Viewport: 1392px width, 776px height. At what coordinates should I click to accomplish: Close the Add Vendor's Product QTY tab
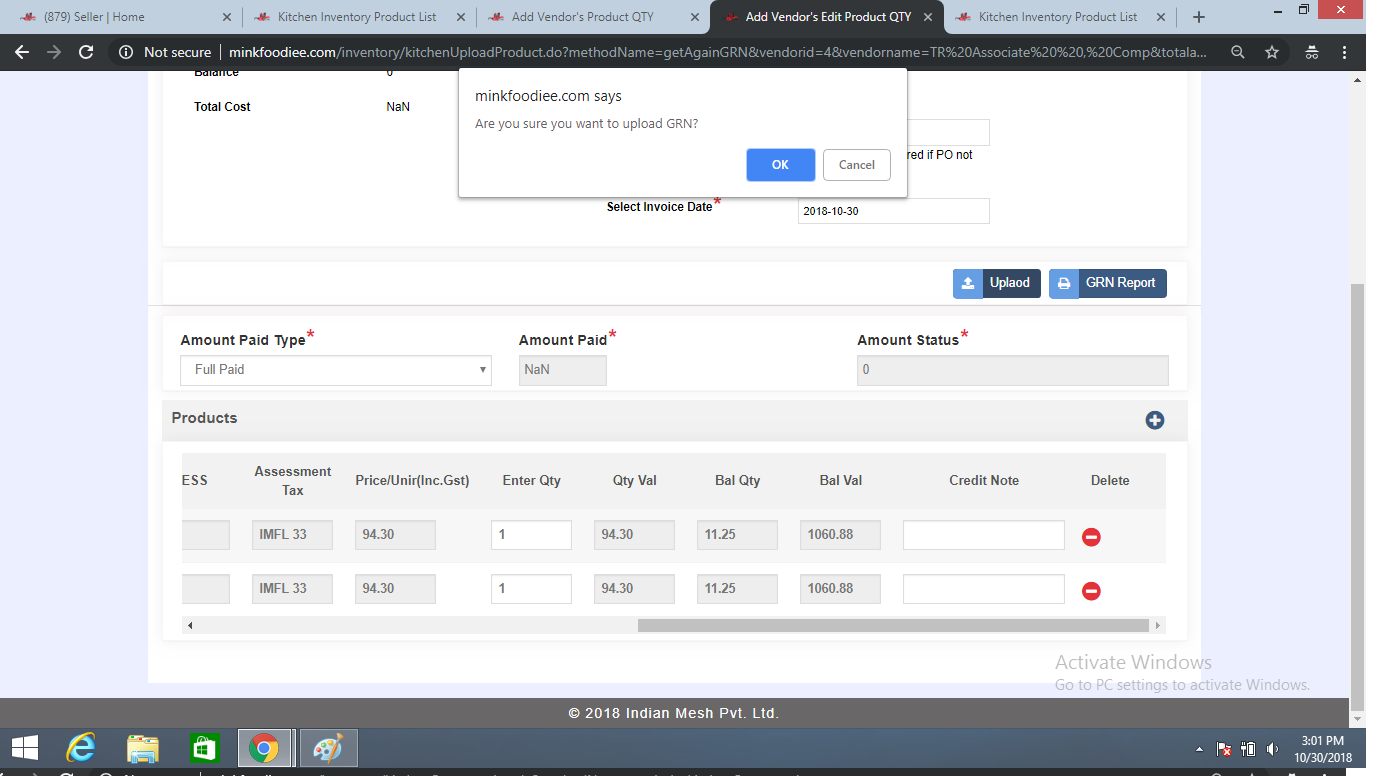point(695,17)
